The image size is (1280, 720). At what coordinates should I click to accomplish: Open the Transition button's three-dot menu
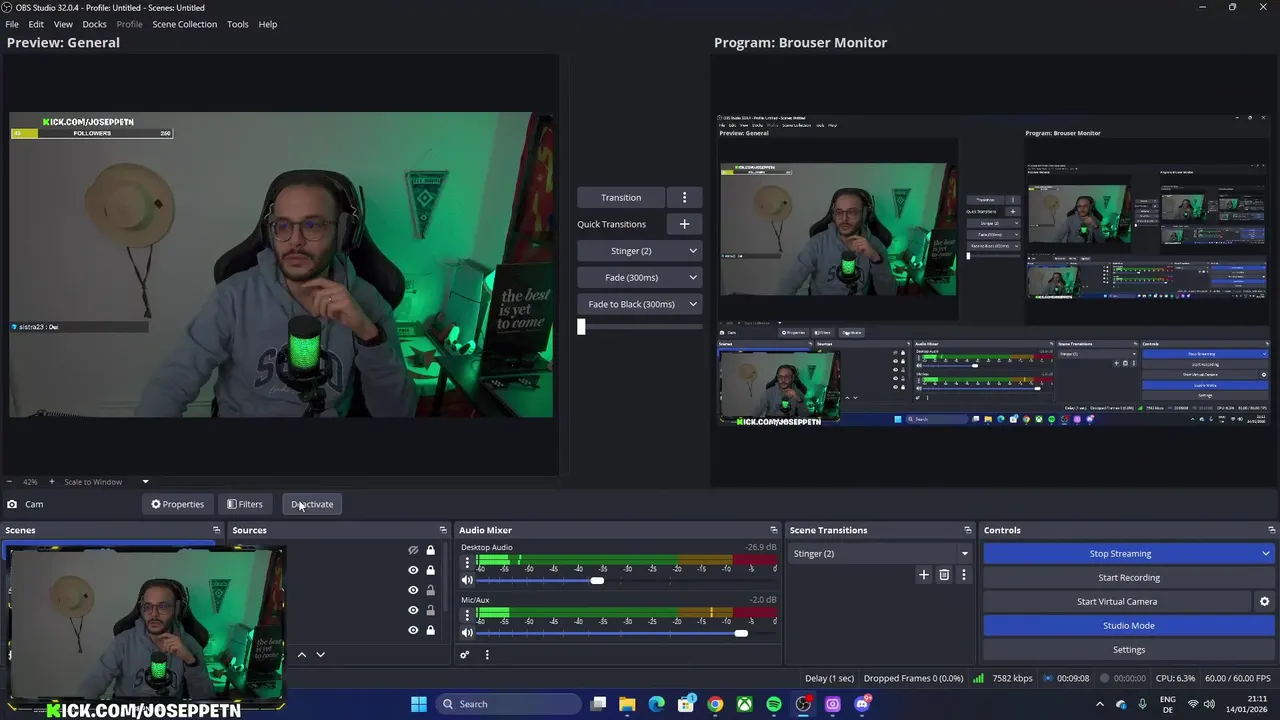tap(684, 197)
